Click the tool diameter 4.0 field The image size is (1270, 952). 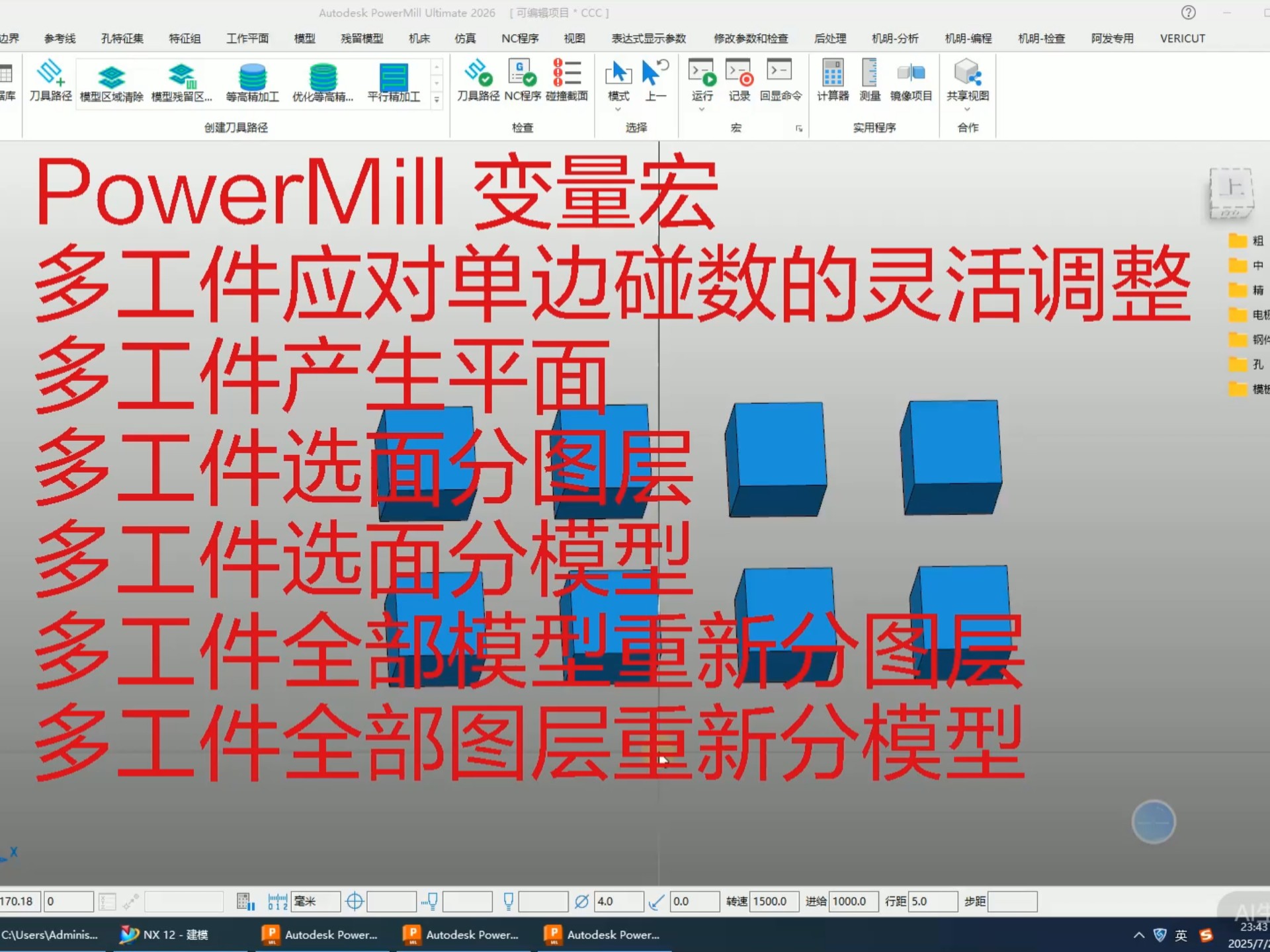[618, 902]
